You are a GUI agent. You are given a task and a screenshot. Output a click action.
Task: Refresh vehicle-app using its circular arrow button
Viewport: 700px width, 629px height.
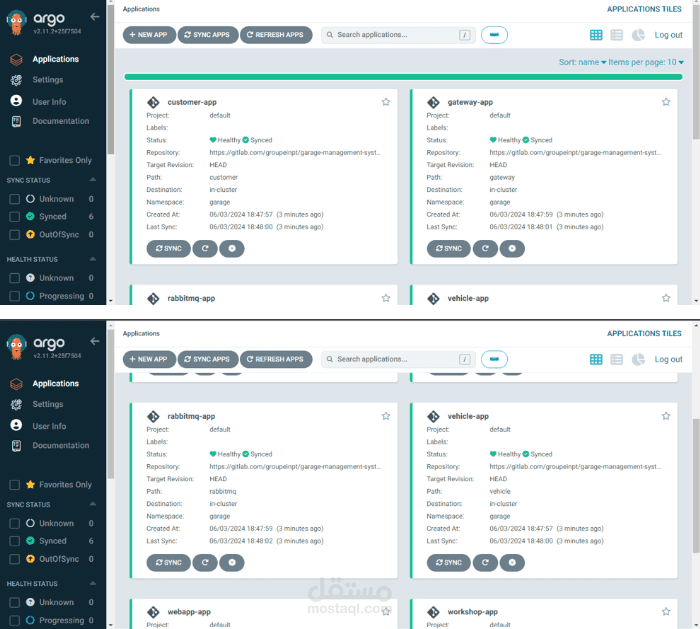click(485, 562)
